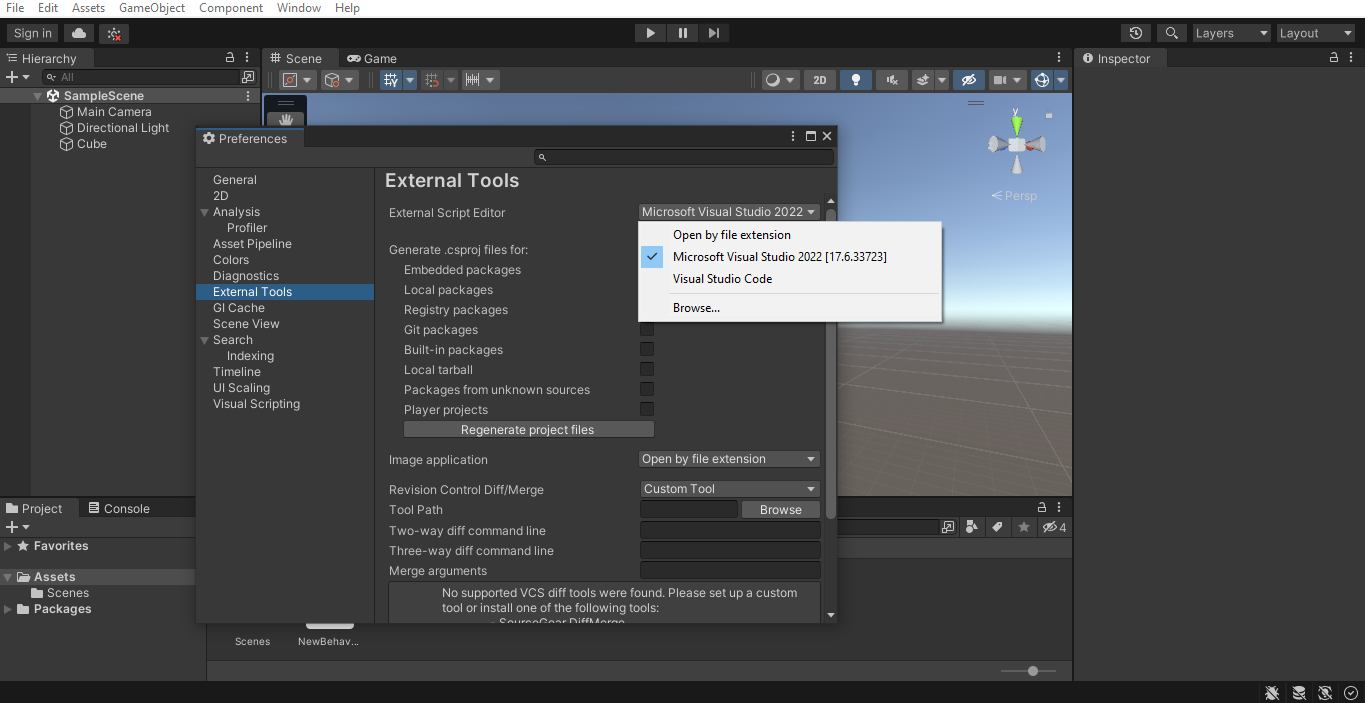Open the GameObject menu
This screenshot has height=703, width=1365.
click(x=151, y=8)
